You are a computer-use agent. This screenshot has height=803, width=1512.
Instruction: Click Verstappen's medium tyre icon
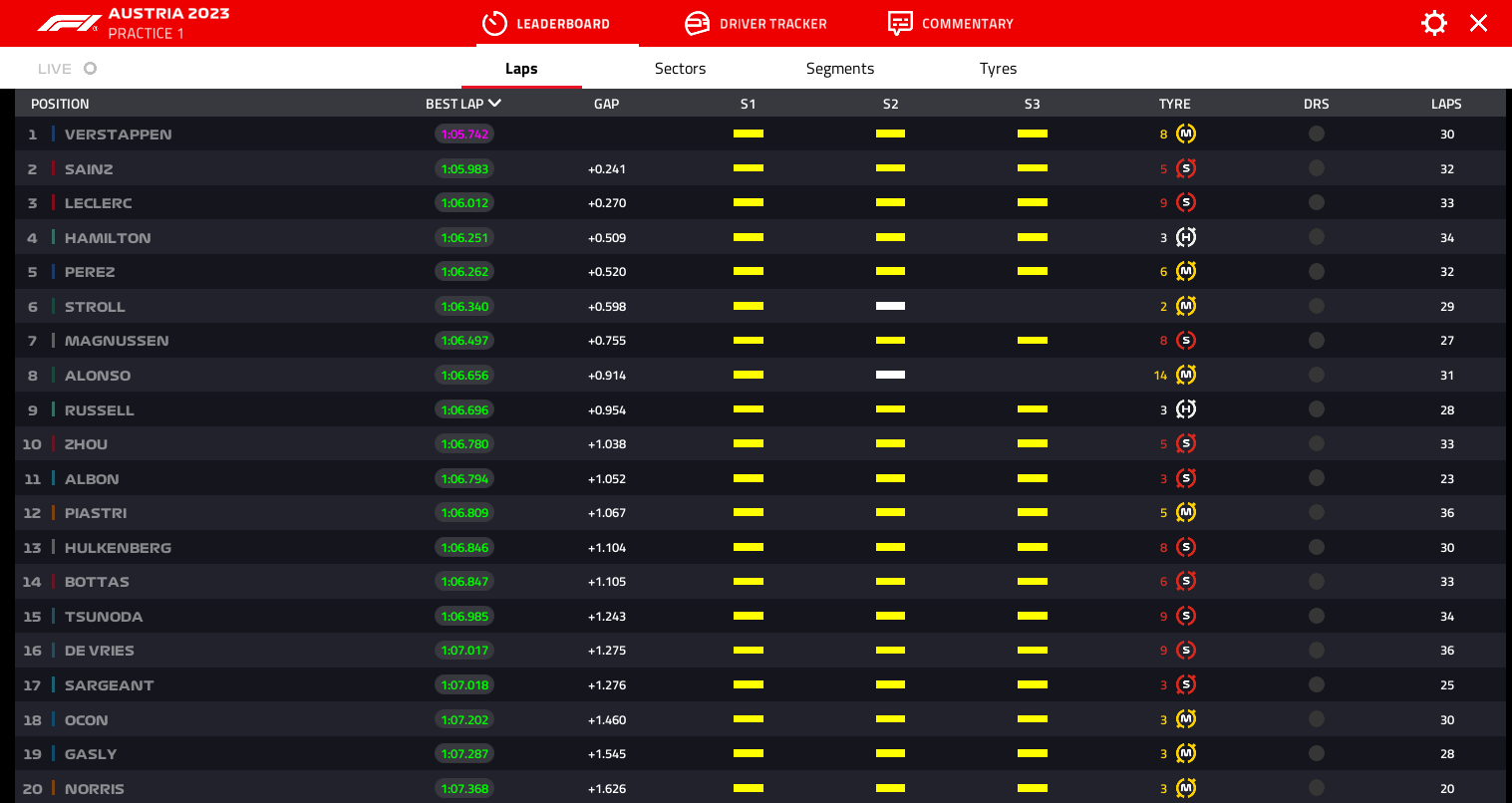point(1186,134)
